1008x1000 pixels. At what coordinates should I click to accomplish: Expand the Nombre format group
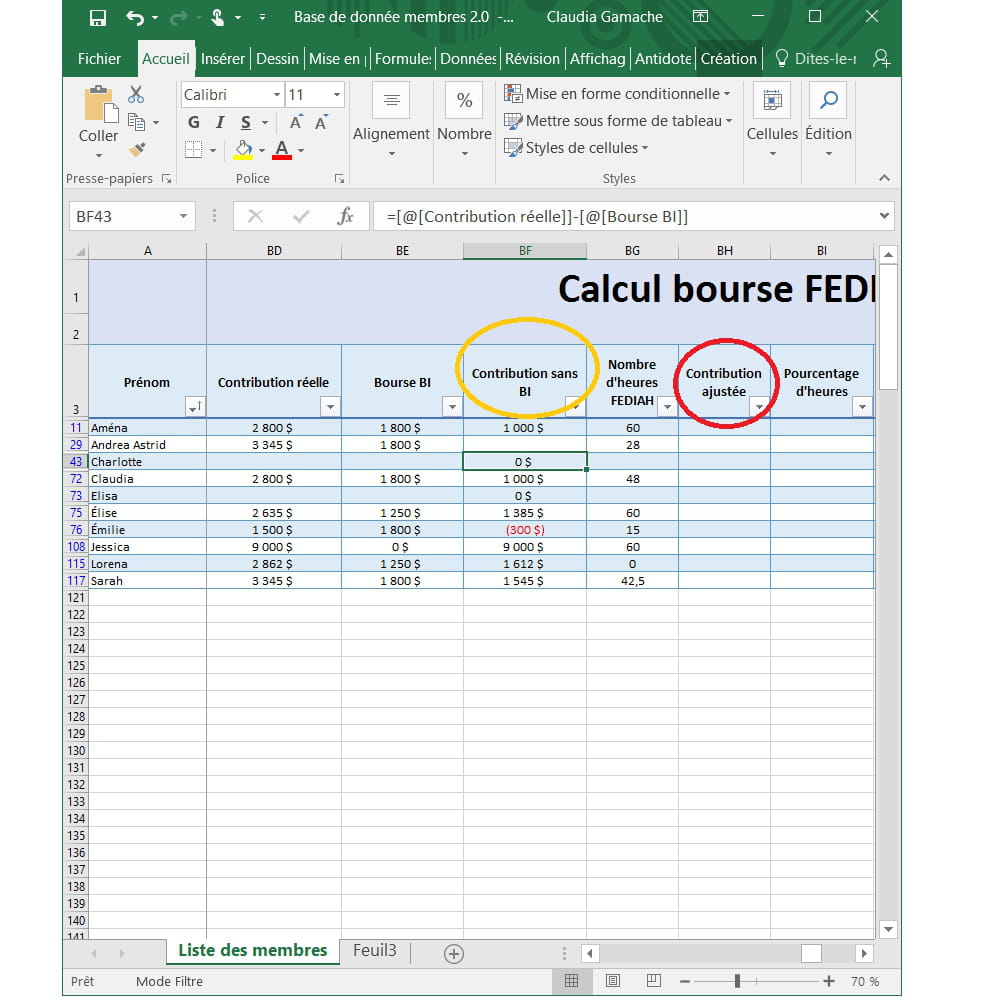[464, 121]
